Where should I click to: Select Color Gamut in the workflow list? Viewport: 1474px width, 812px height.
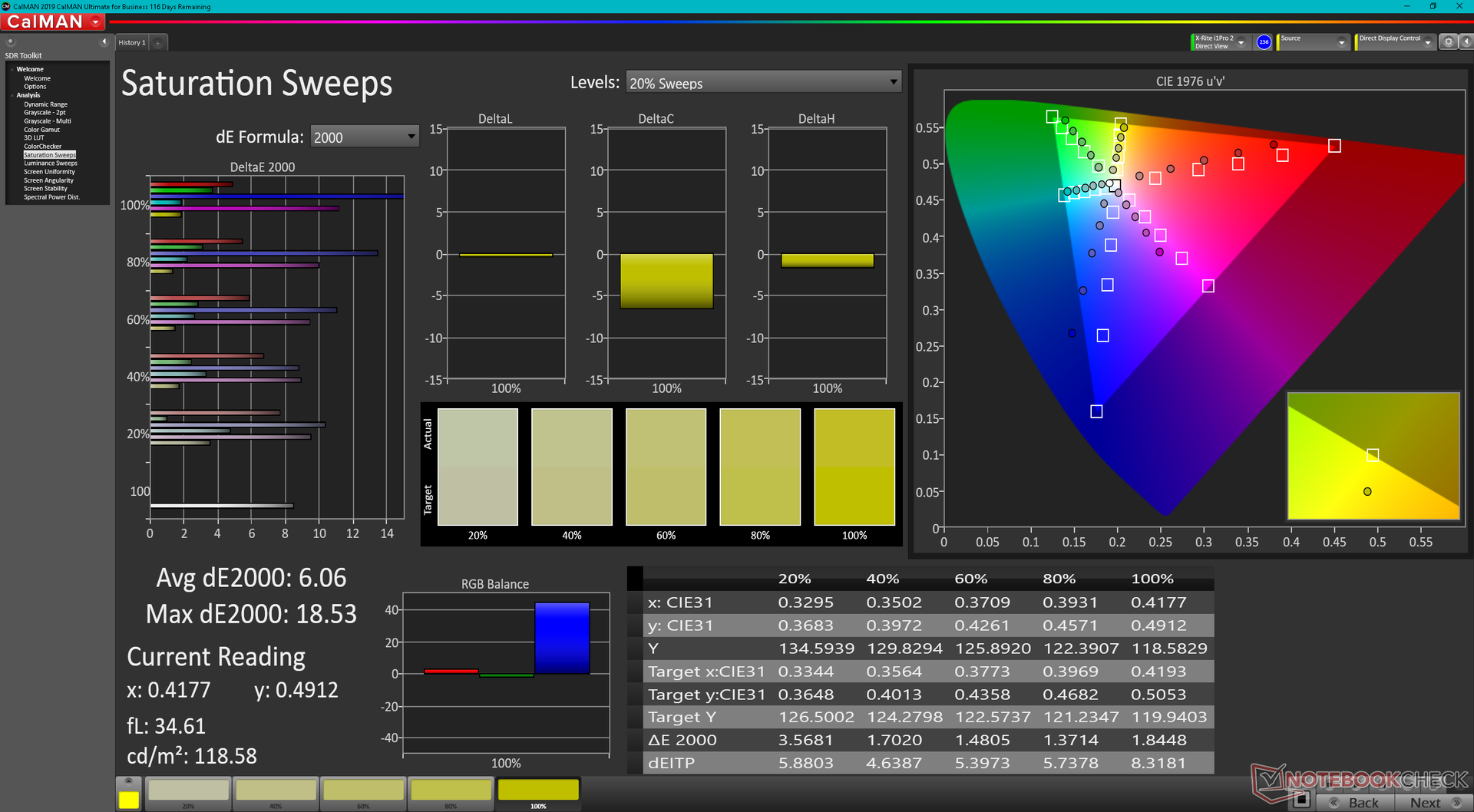click(x=41, y=130)
